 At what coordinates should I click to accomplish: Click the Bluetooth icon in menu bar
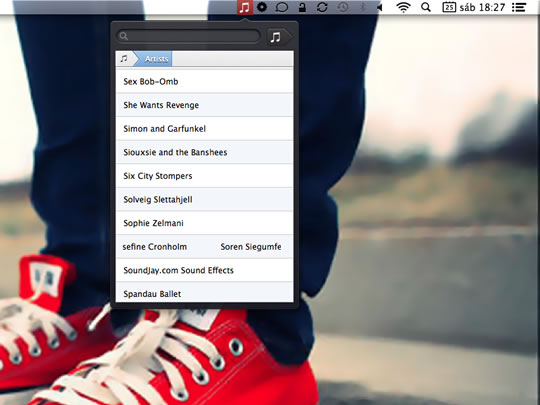362,7
